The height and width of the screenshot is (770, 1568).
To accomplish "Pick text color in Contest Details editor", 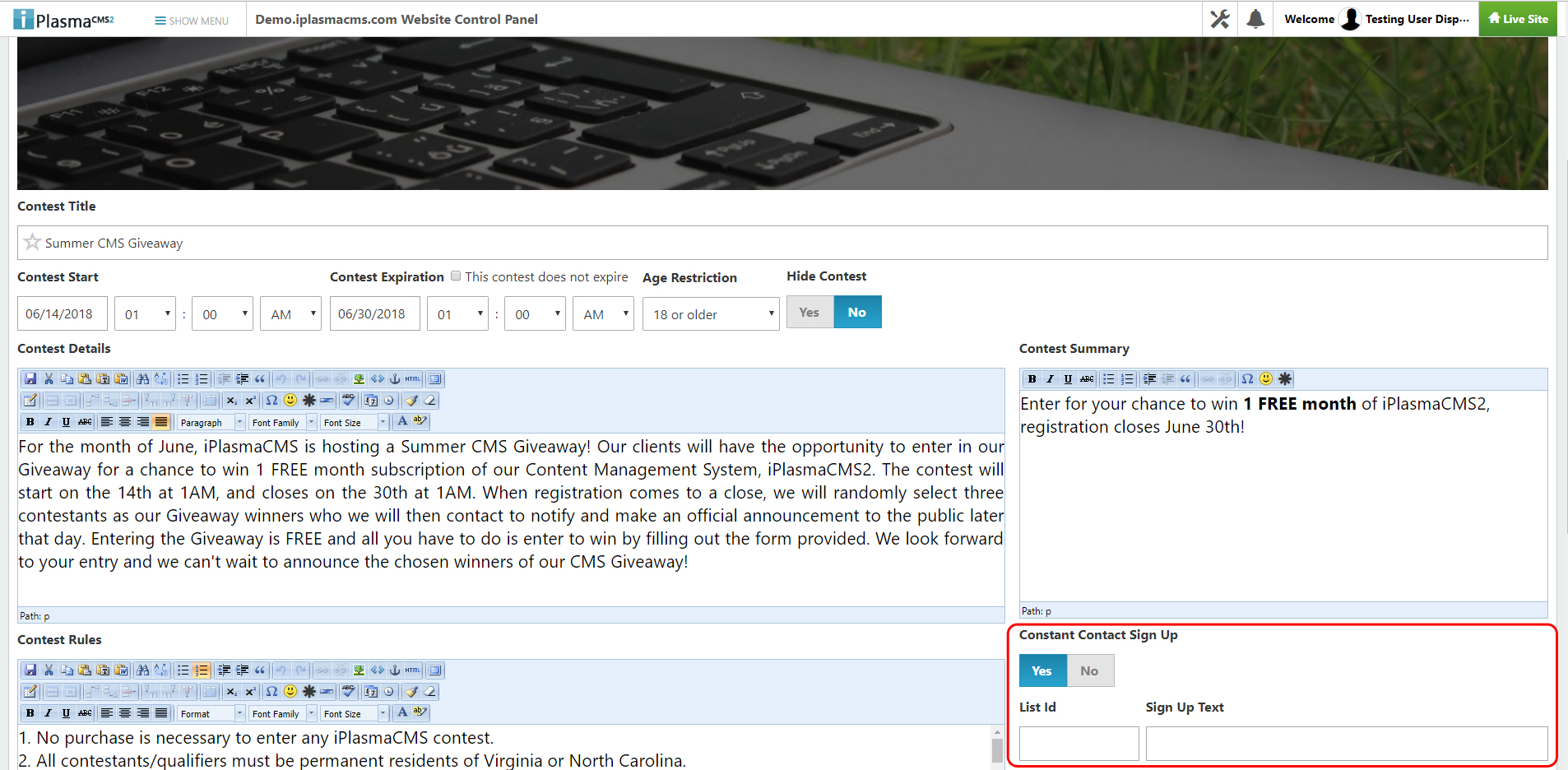I will 402,422.
